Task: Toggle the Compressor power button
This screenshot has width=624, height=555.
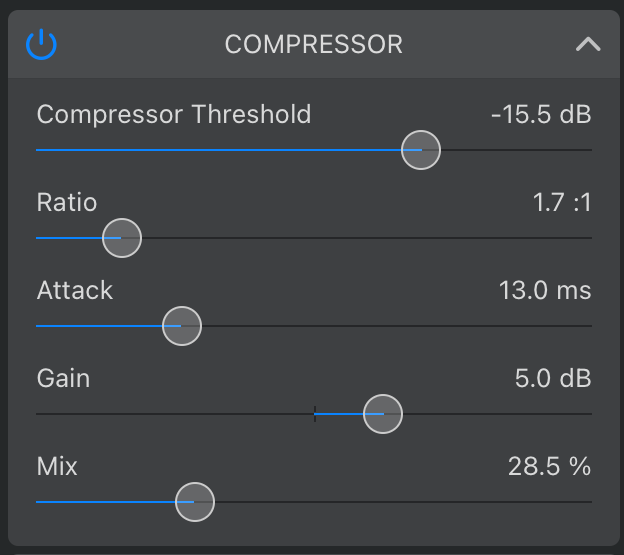Action: pos(41,44)
